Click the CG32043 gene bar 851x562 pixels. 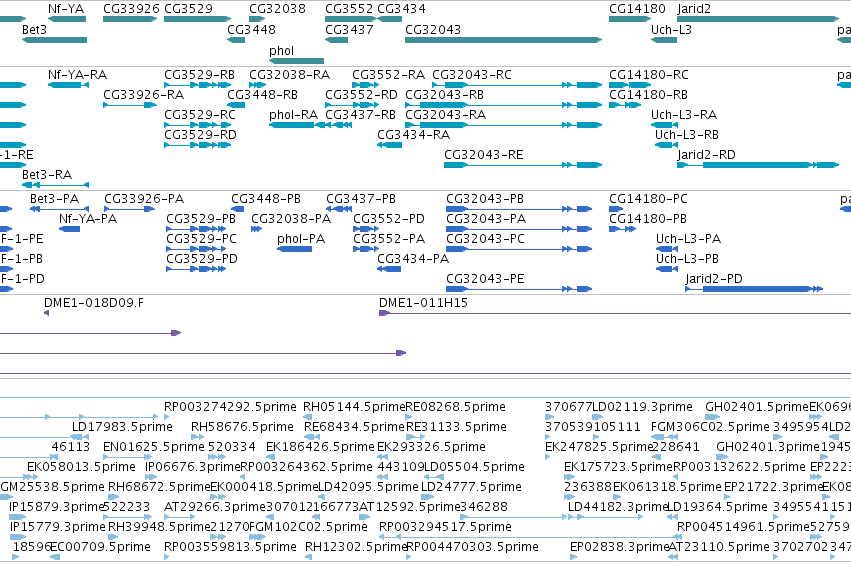pos(503,40)
